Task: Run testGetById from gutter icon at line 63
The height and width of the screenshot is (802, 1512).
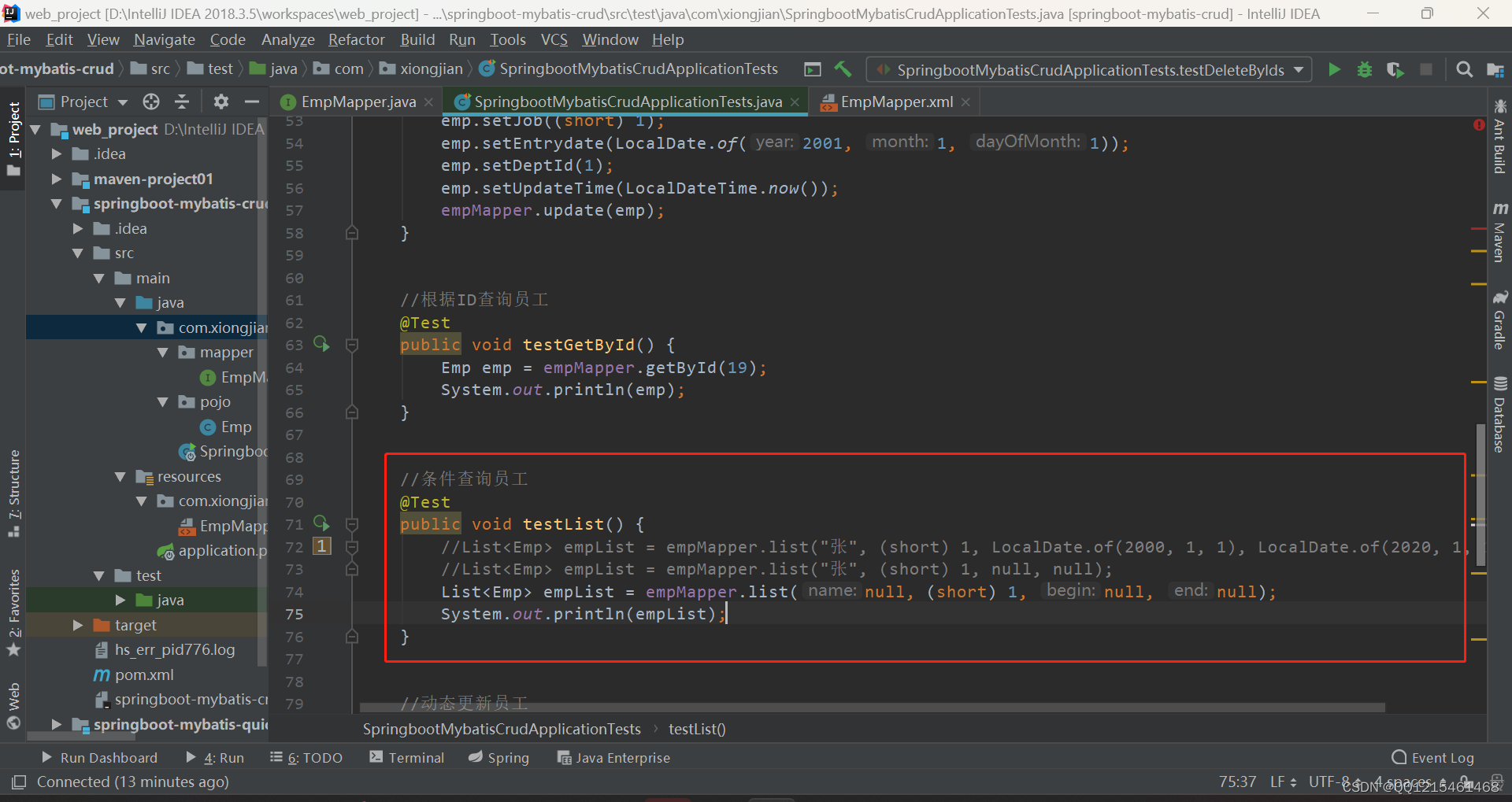Action: pyautogui.click(x=321, y=344)
